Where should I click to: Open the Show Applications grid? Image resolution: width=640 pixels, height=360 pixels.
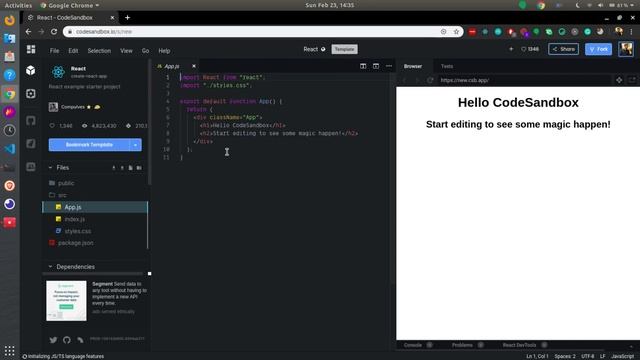point(9,350)
